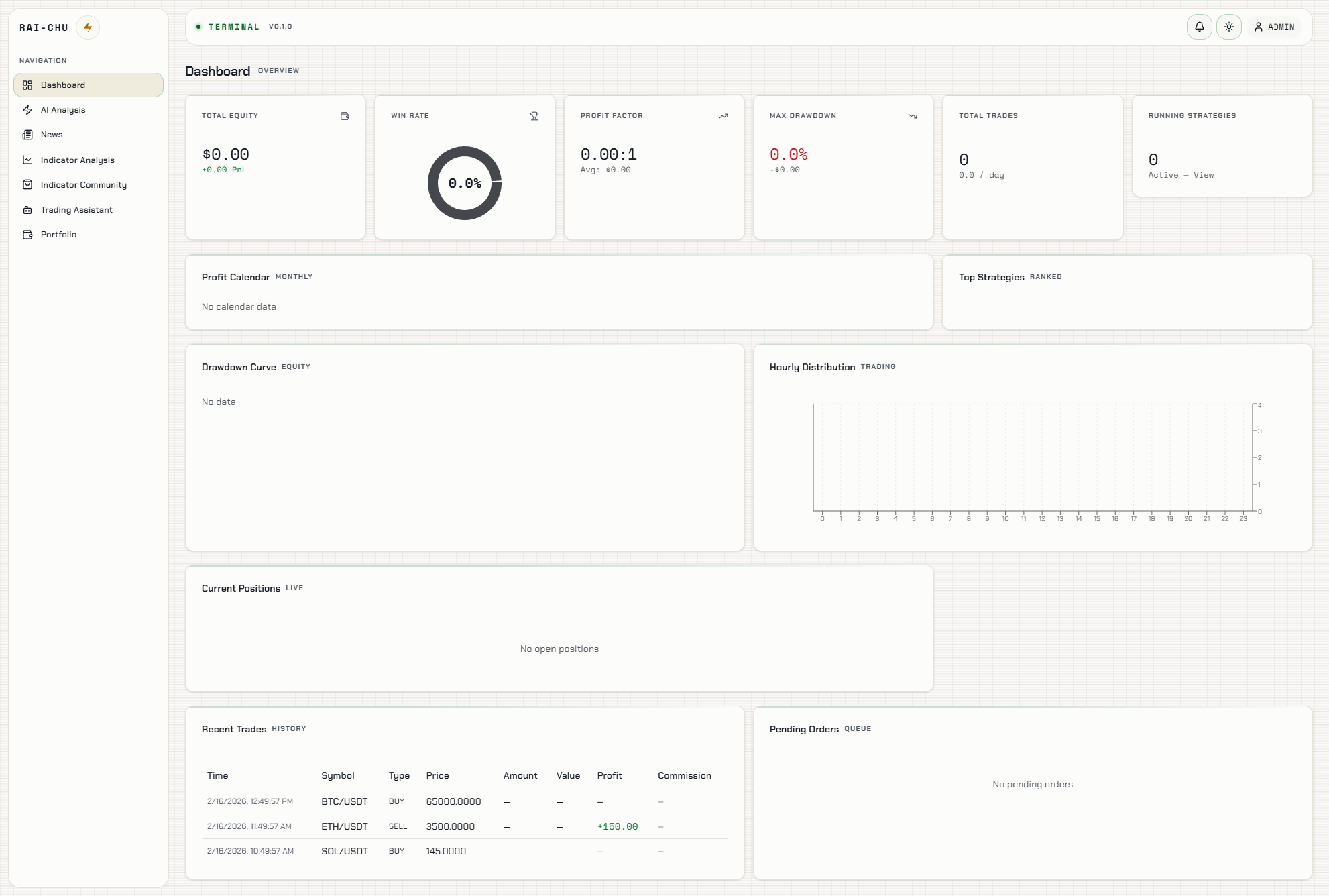Click the Indicator Community icon
The image size is (1329, 896).
click(x=27, y=184)
